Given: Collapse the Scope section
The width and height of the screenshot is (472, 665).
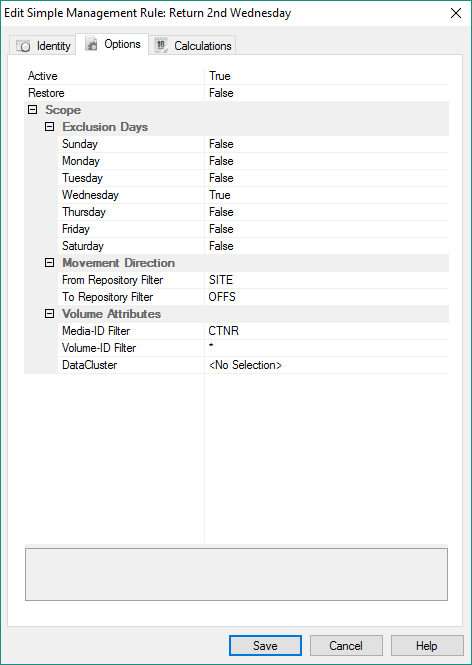Looking at the screenshot, I should pos(32,110).
